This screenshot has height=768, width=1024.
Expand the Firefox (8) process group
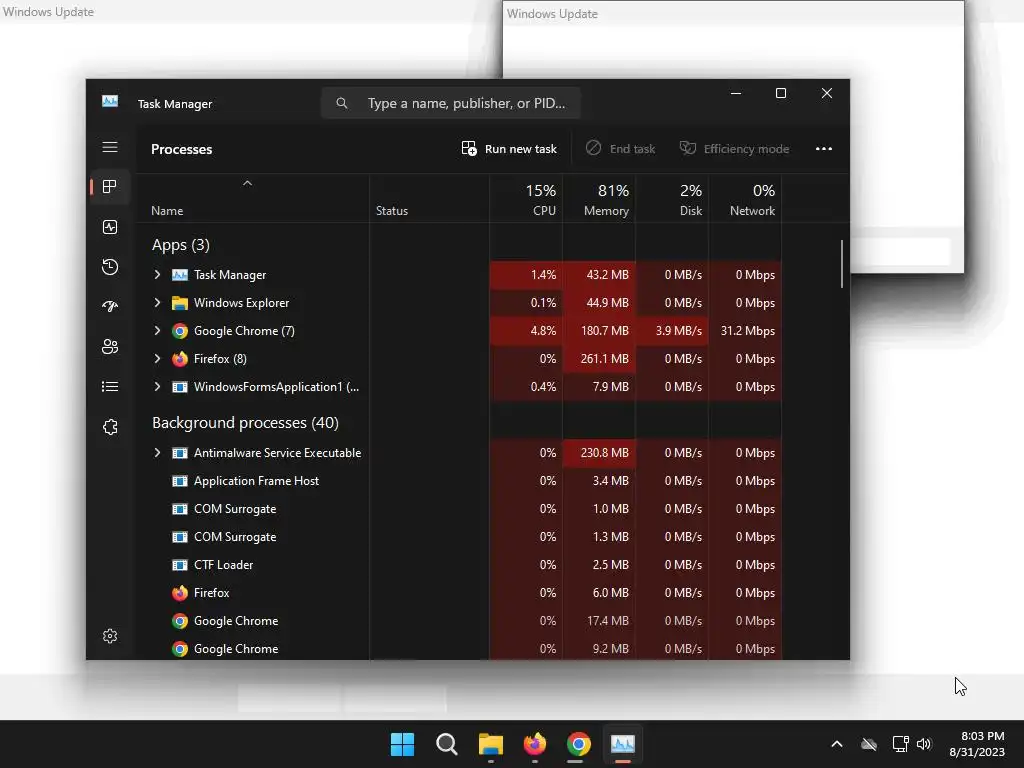tap(157, 359)
